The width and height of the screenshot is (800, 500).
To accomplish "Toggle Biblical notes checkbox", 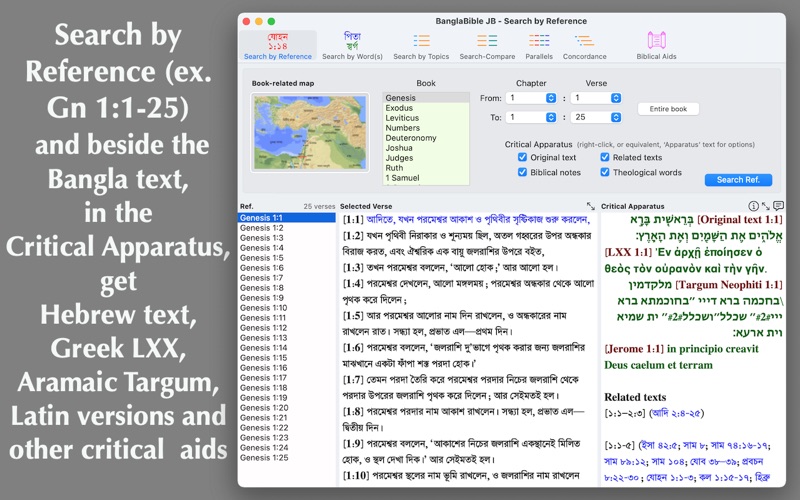I will [x=522, y=172].
